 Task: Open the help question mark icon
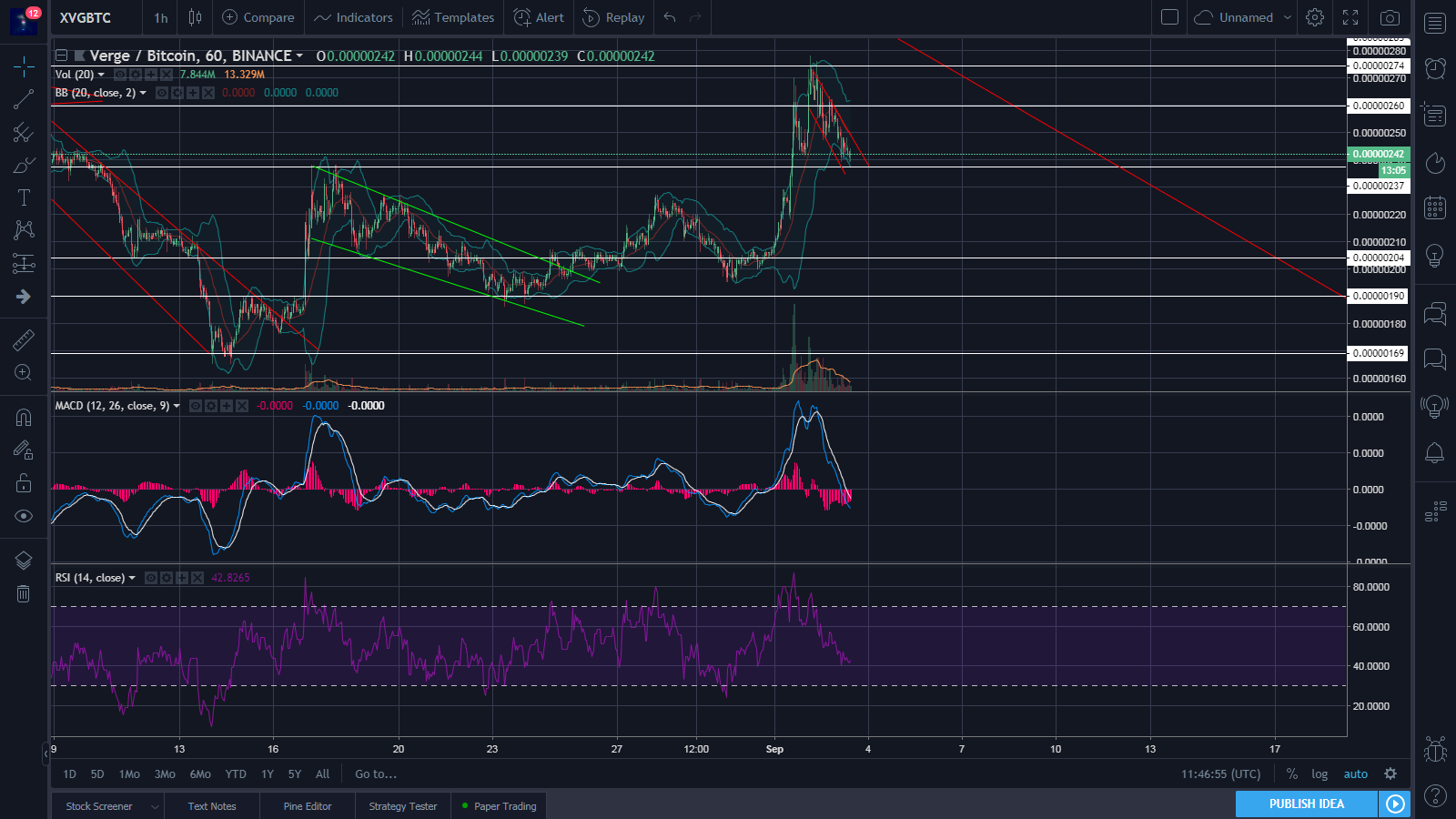coord(1435,796)
